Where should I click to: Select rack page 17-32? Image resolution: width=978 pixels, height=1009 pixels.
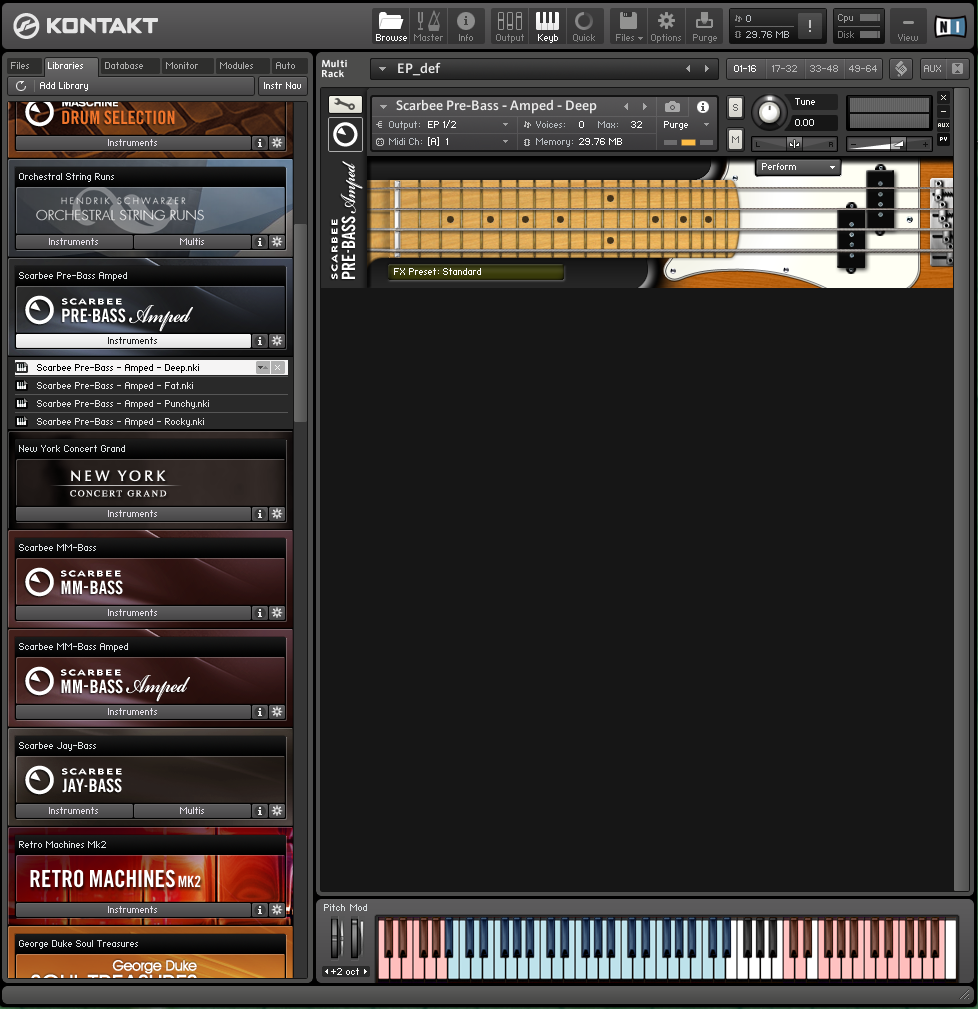point(784,68)
